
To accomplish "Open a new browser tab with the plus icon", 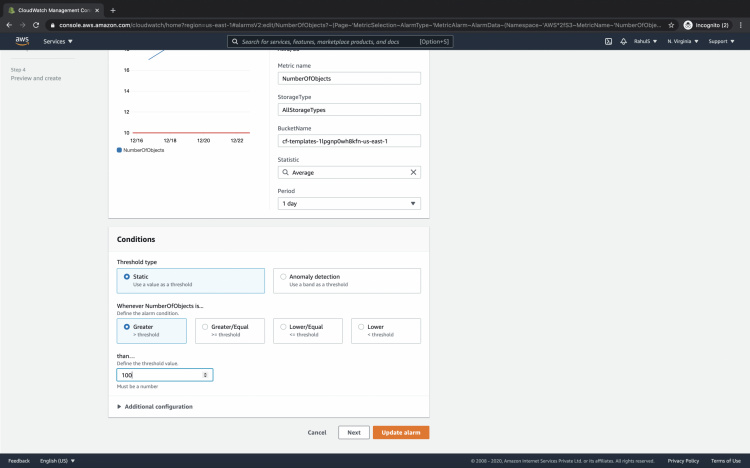I will 113,9.
